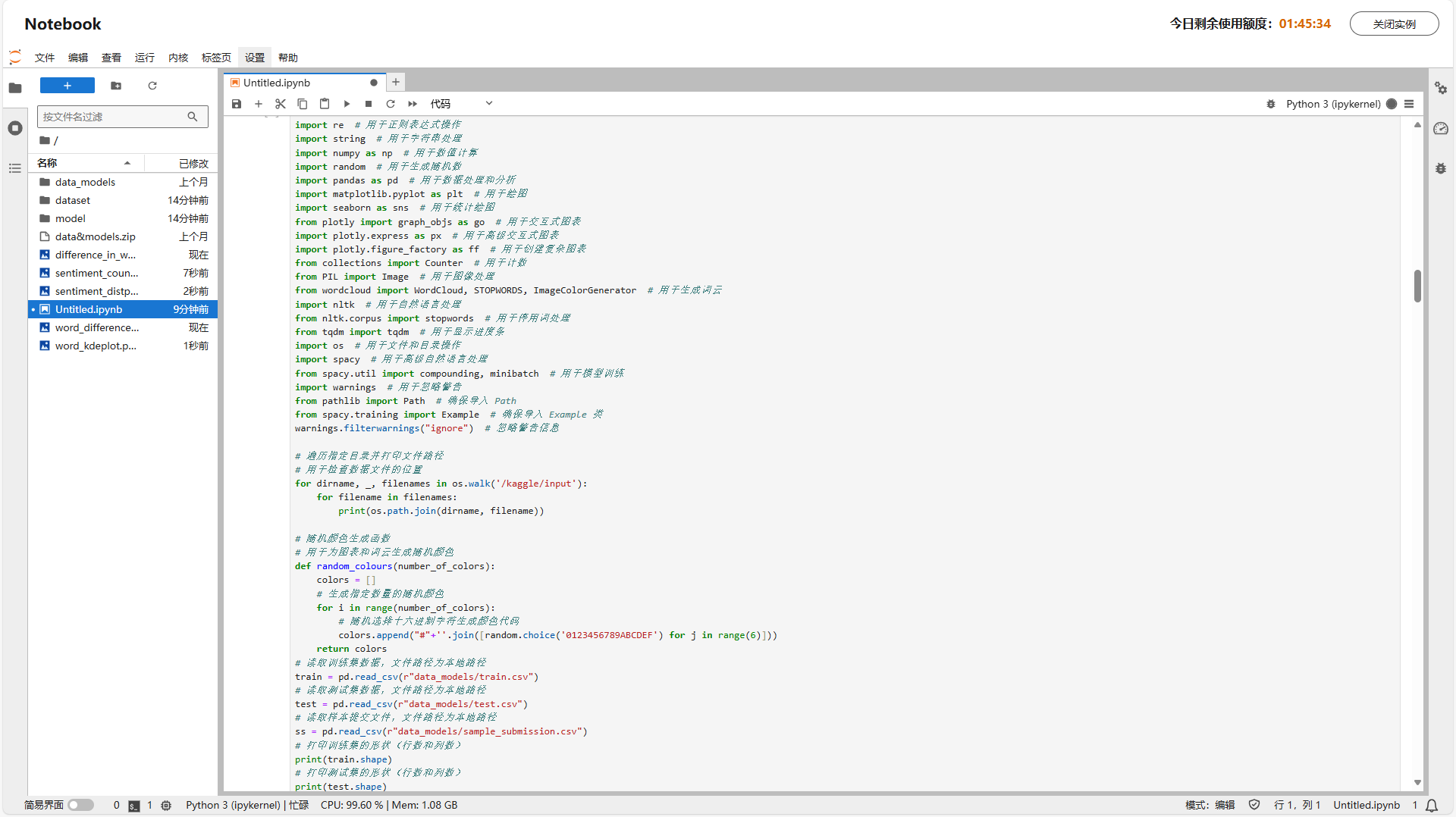Toggle the 简易界面 switch
Viewport: 1456px width, 817px height.
point(80,805)
